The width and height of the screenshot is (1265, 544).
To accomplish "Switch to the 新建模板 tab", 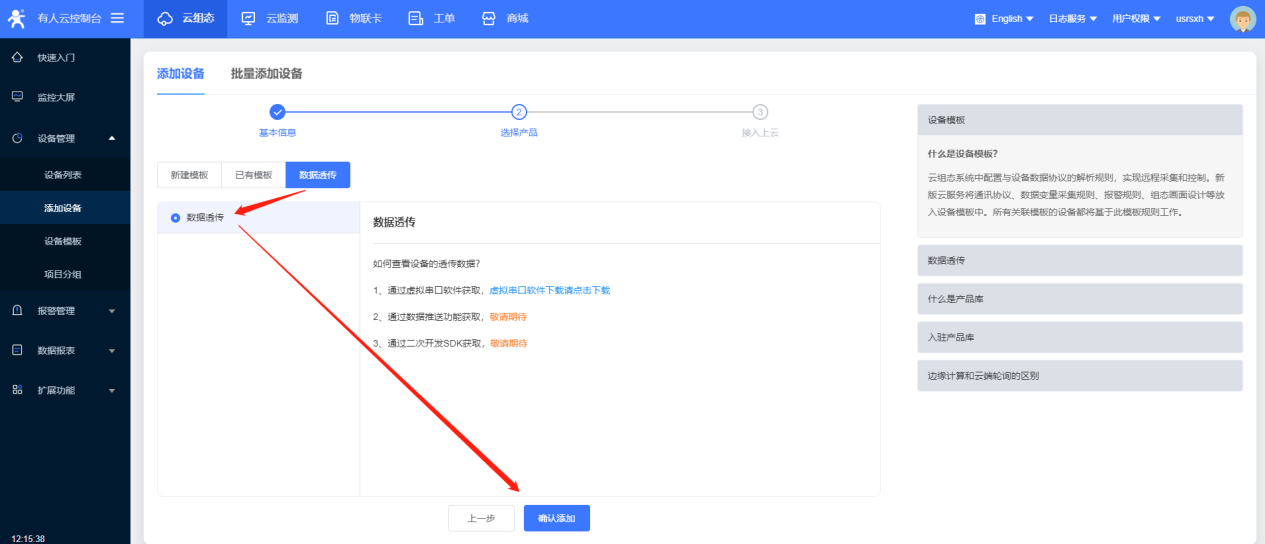I will pos(189,175).
